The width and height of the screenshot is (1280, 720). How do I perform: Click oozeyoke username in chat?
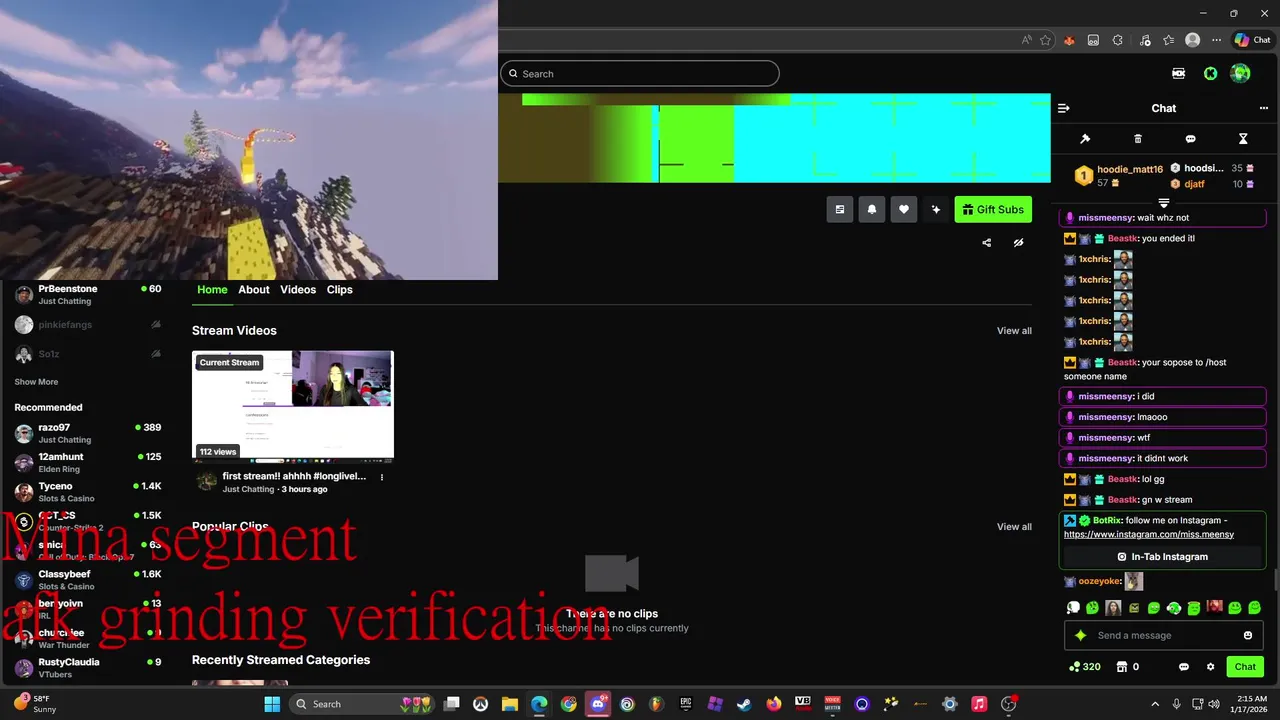click(1099, 581)
